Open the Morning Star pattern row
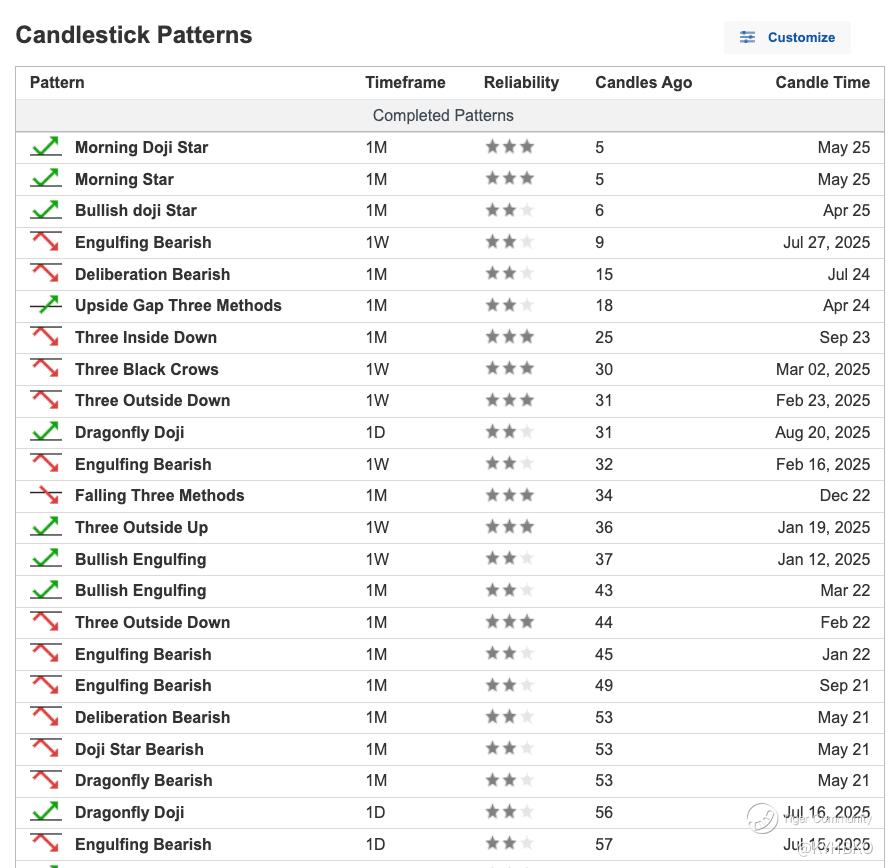 (x=124, y=180)
